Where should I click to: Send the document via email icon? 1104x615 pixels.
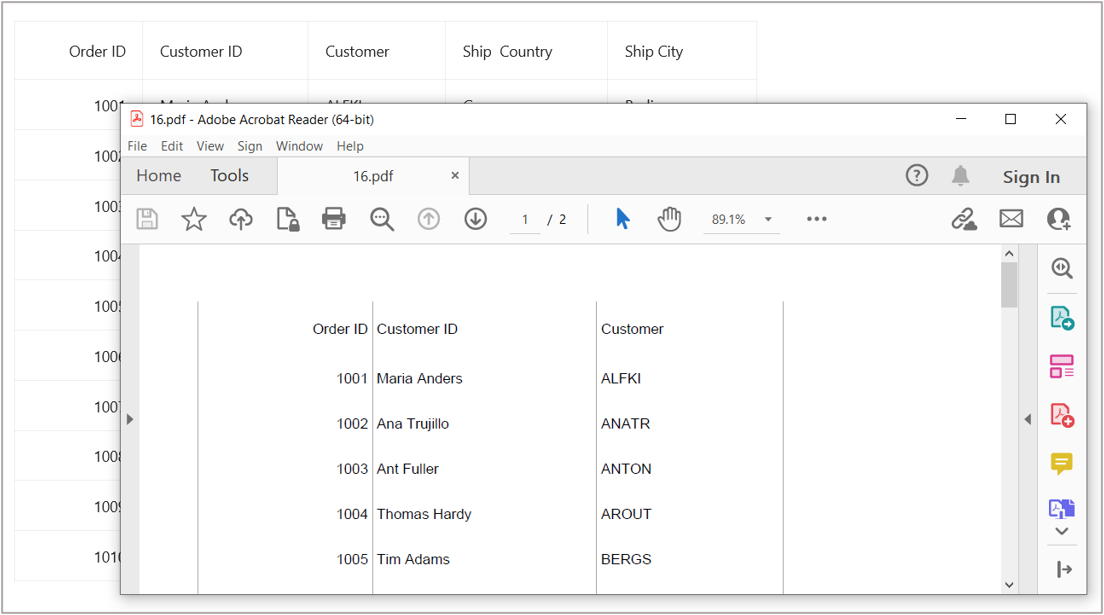coord(1011,218)
